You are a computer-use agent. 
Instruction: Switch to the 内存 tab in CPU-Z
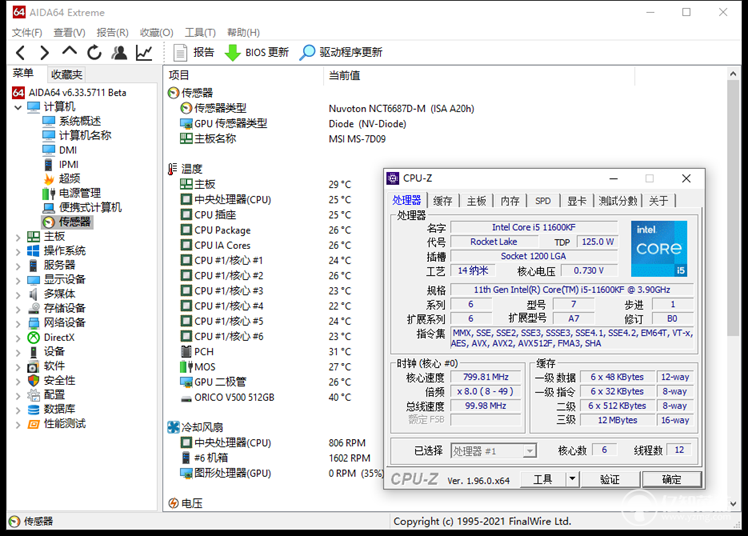click(510, 201)
